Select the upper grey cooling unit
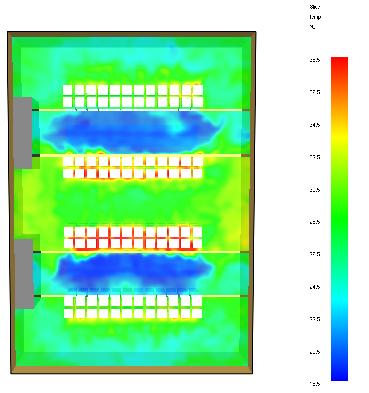This screenshot has height=393, width=369. (x=23, y=133)
